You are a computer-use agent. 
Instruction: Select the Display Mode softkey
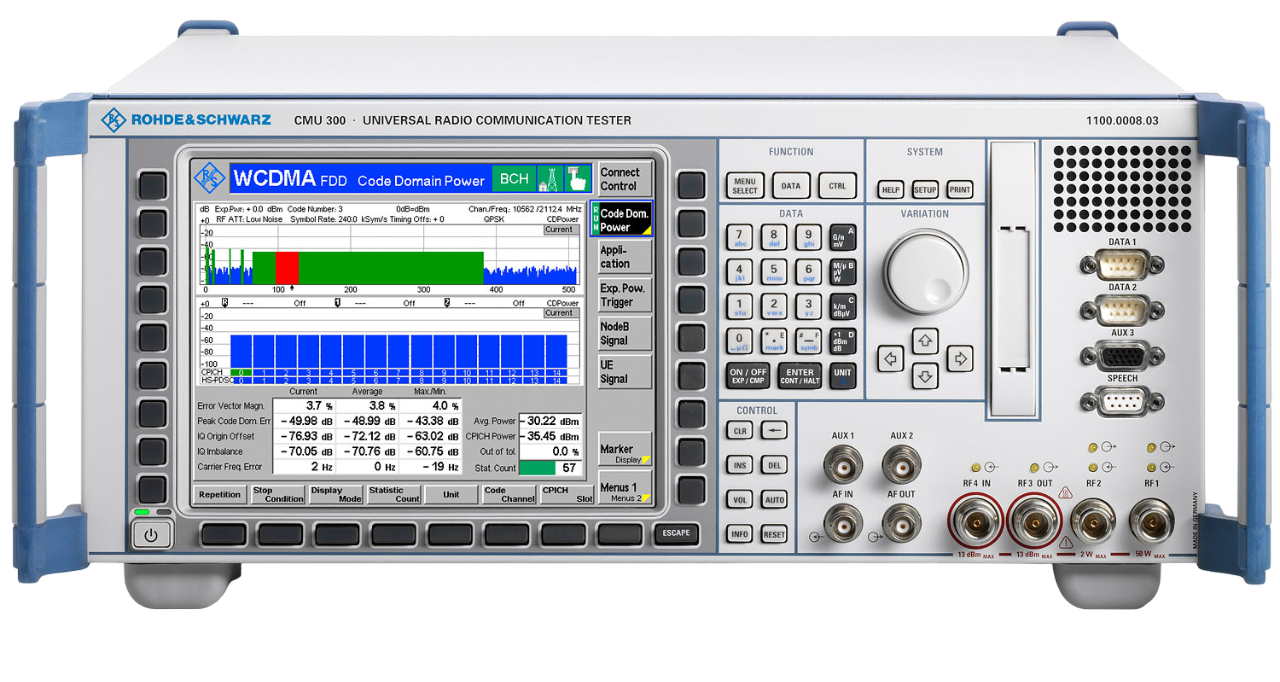pos(335,495)
